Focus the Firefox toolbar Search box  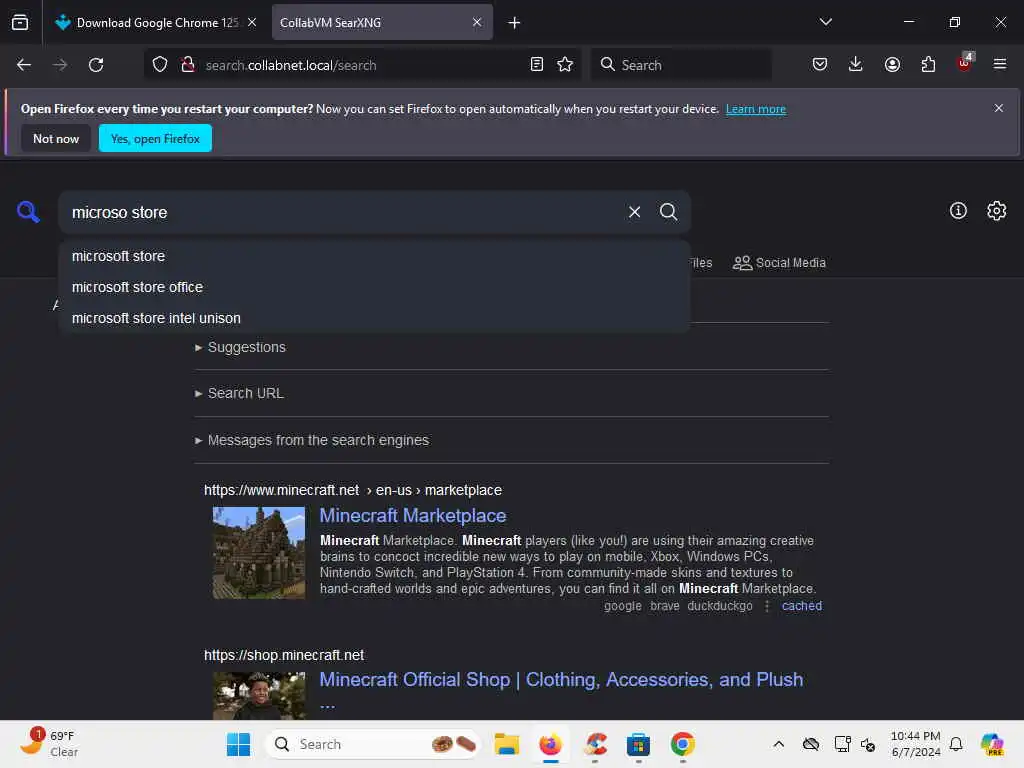click(x=680, y=65)
